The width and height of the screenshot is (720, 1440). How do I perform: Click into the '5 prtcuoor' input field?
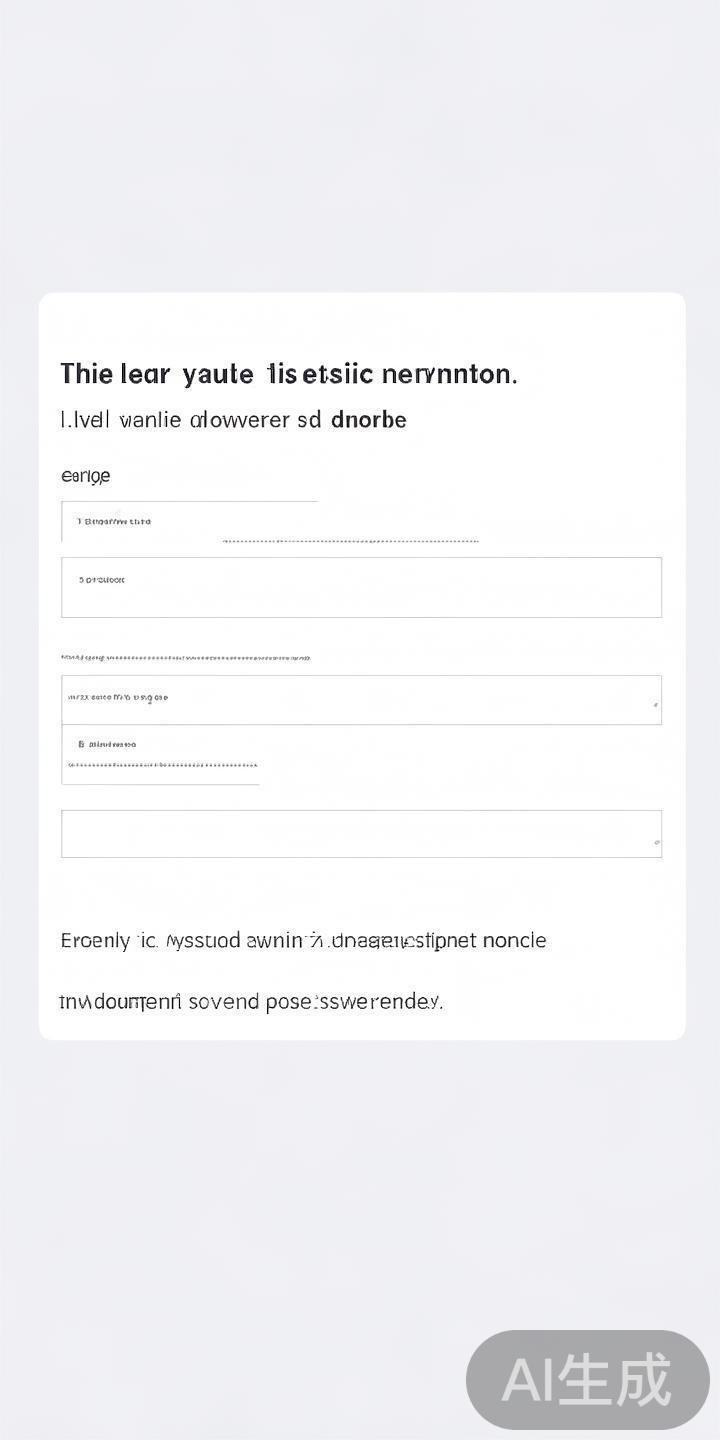coord(361,588)
